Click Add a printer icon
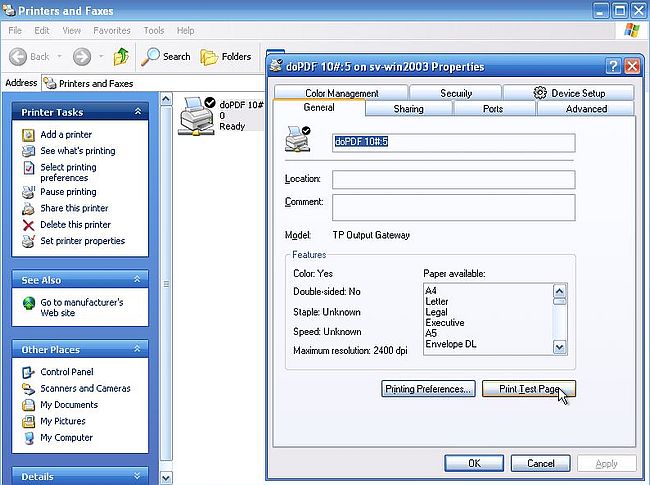The image size is (650, 485). pos(28,135)
